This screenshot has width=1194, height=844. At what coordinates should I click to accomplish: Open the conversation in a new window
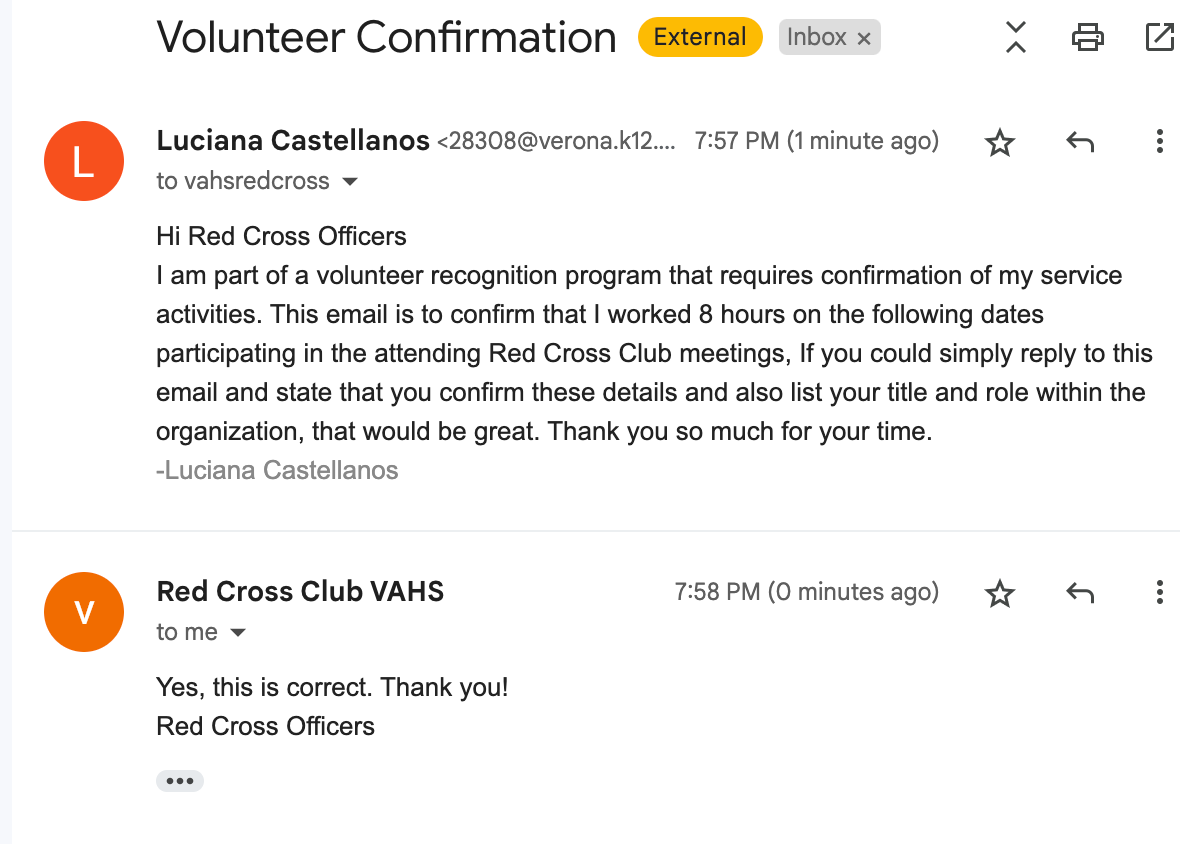[x=1159, y=38]
